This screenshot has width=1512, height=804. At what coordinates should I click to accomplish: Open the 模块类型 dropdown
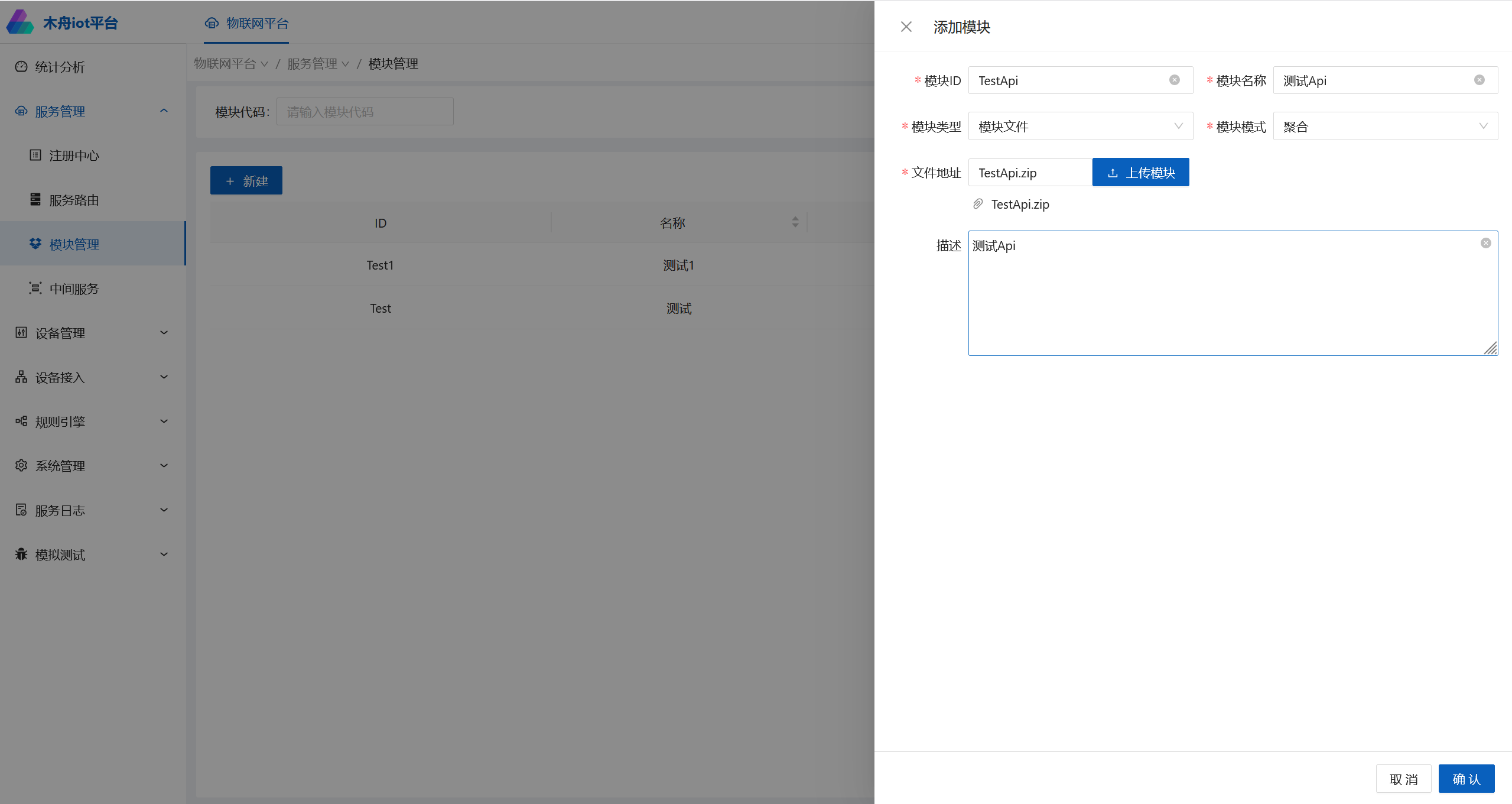[1080, 127]
